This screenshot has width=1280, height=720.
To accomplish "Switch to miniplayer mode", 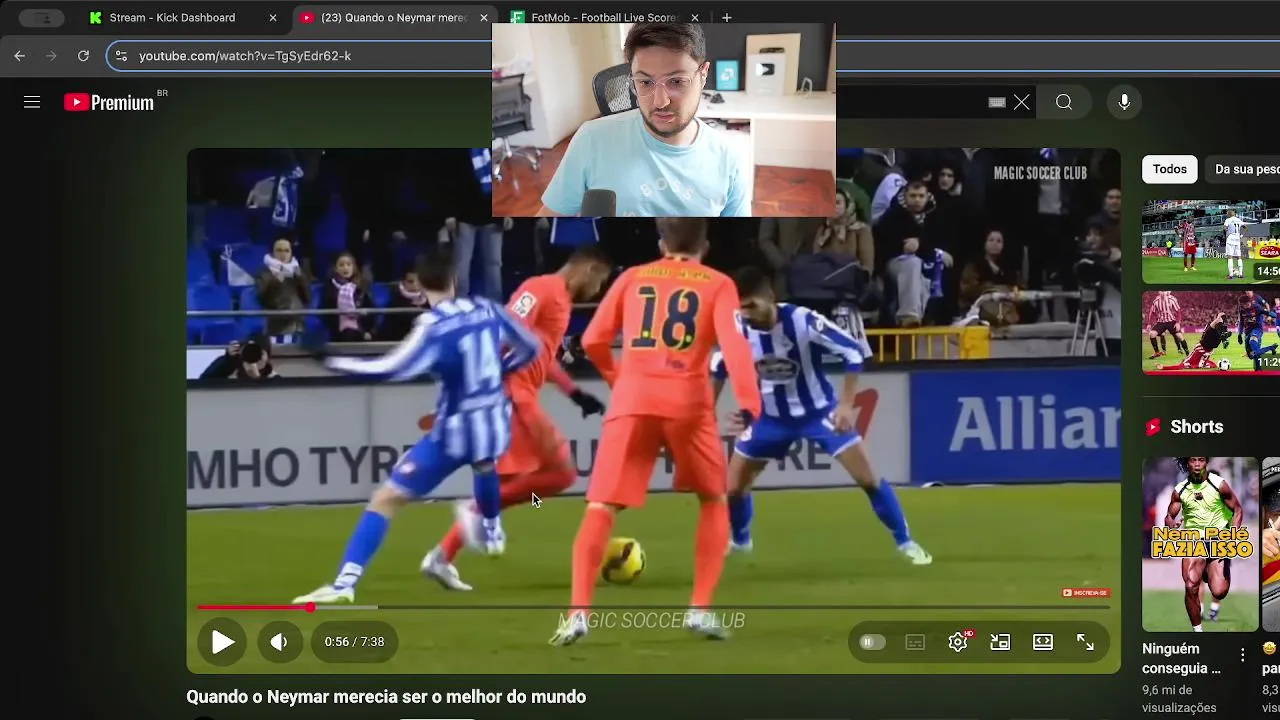I will coord(1000,642).
